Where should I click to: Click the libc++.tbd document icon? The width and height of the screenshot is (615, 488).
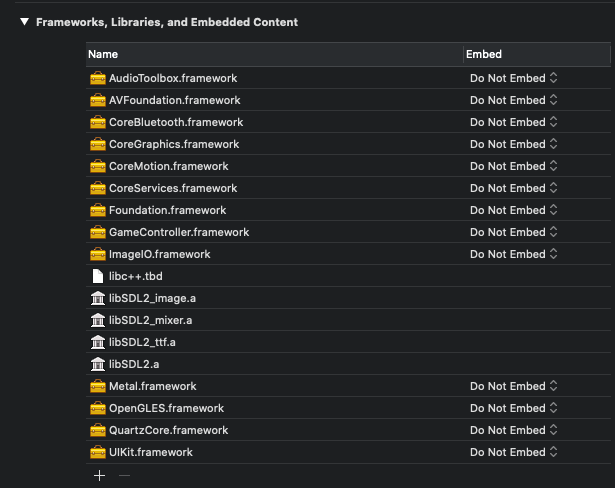point(98,276)
